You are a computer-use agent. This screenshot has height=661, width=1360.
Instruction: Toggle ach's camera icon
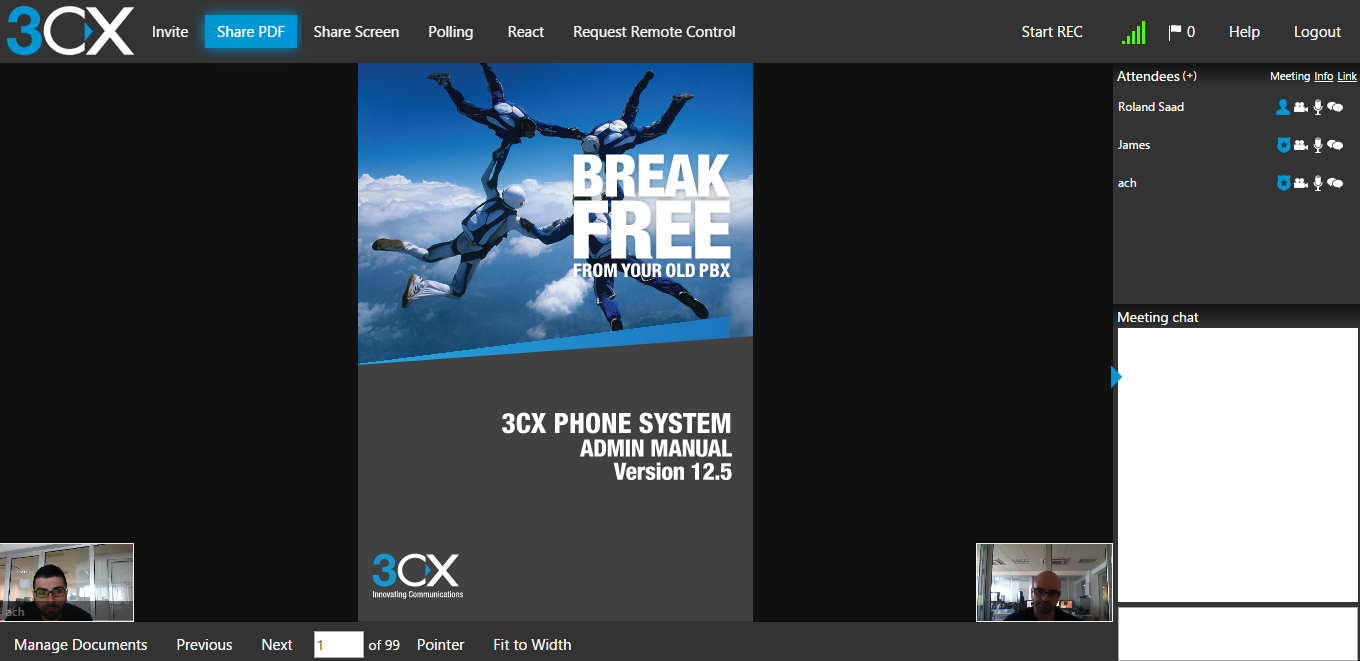point(1301,183)
